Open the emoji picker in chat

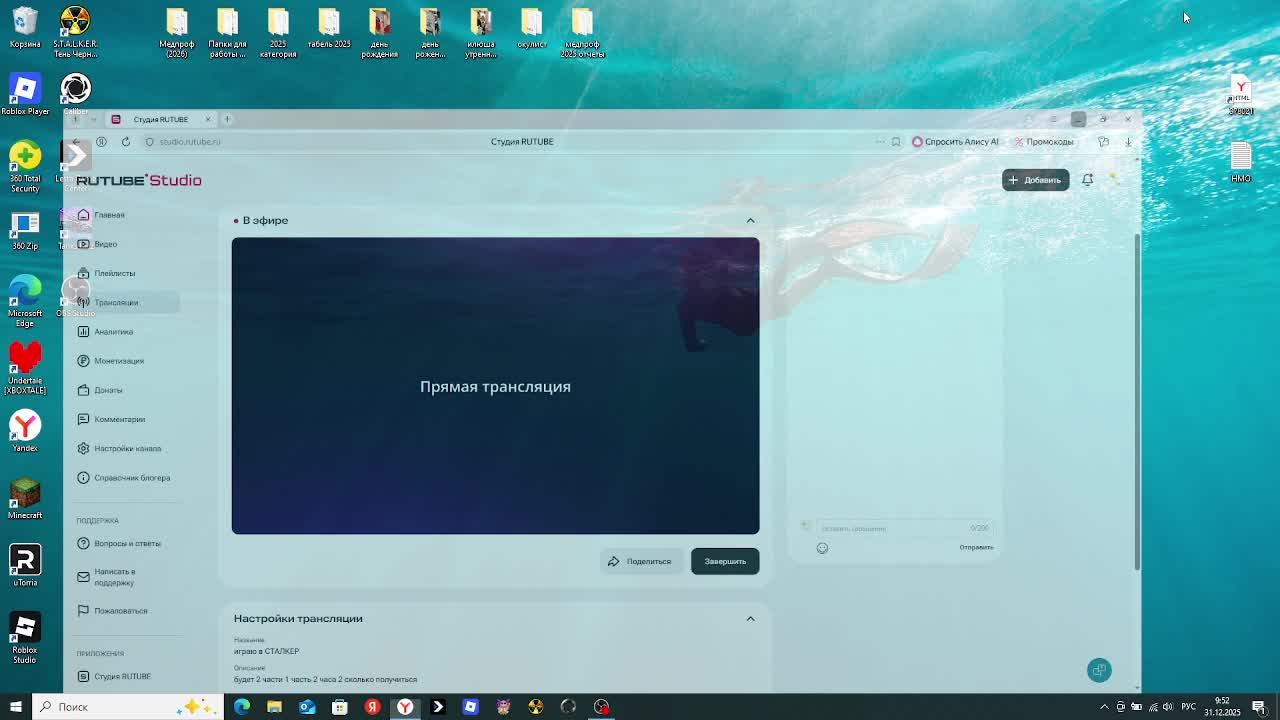pyautogui.click(x=822, y=548)
